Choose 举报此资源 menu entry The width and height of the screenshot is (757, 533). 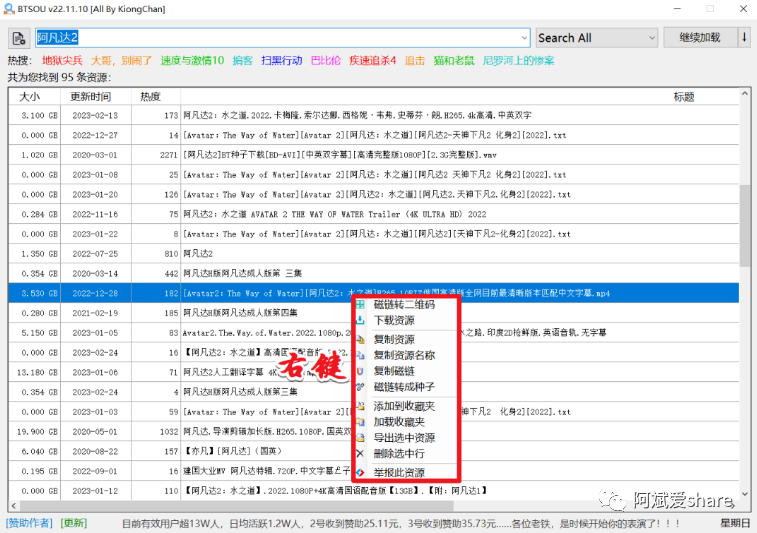[406, 473]
